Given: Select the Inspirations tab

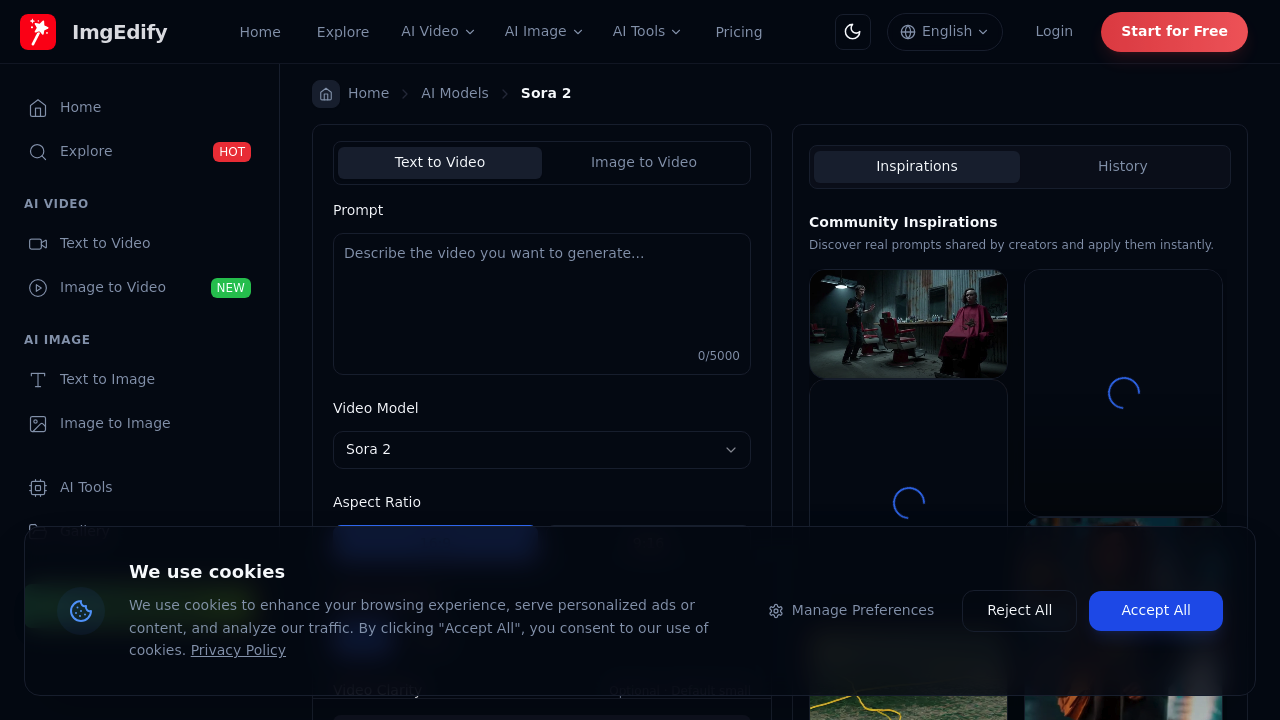Looking at the screenshot, I should tap(917, 167).
